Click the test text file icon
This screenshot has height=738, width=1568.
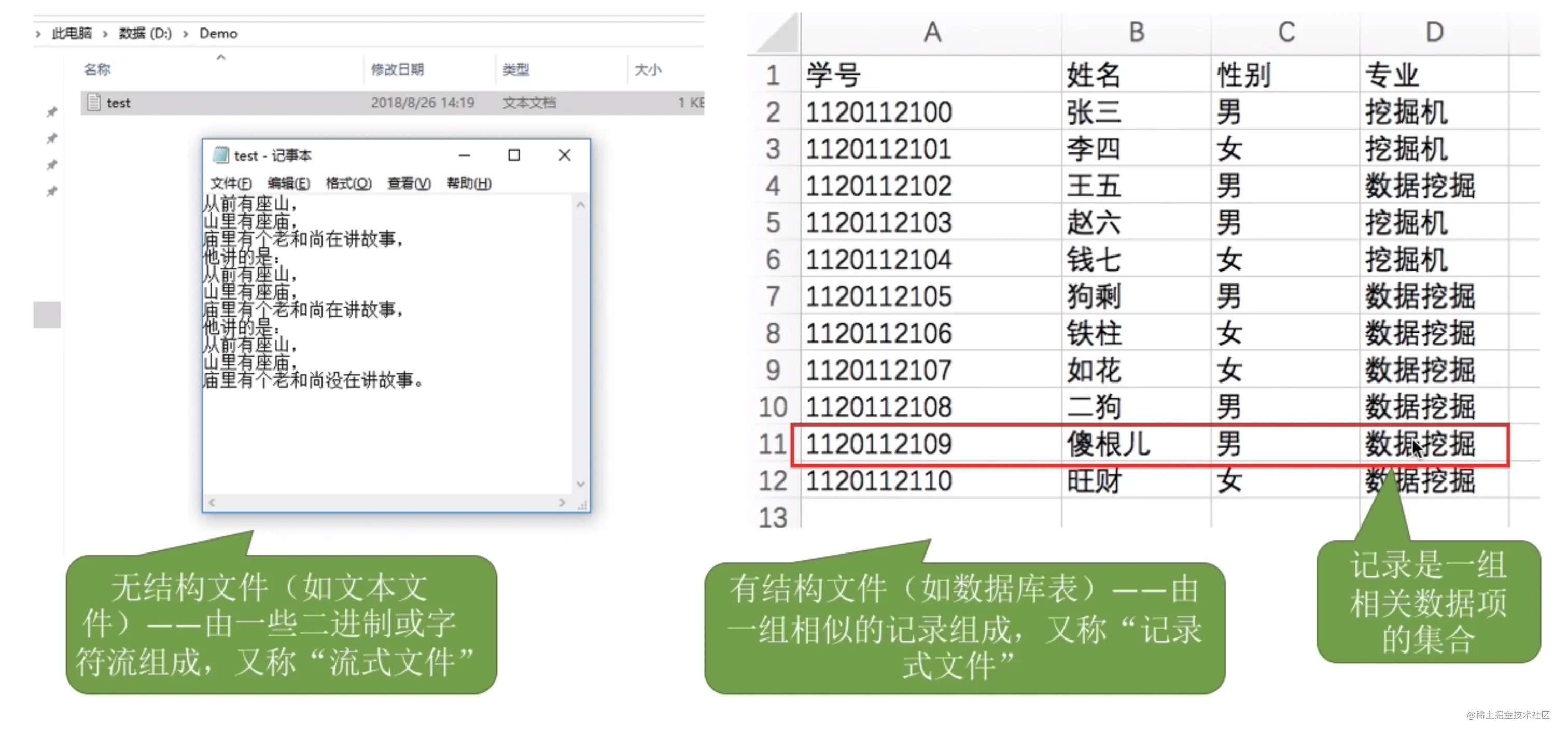(x=94, y=102)
